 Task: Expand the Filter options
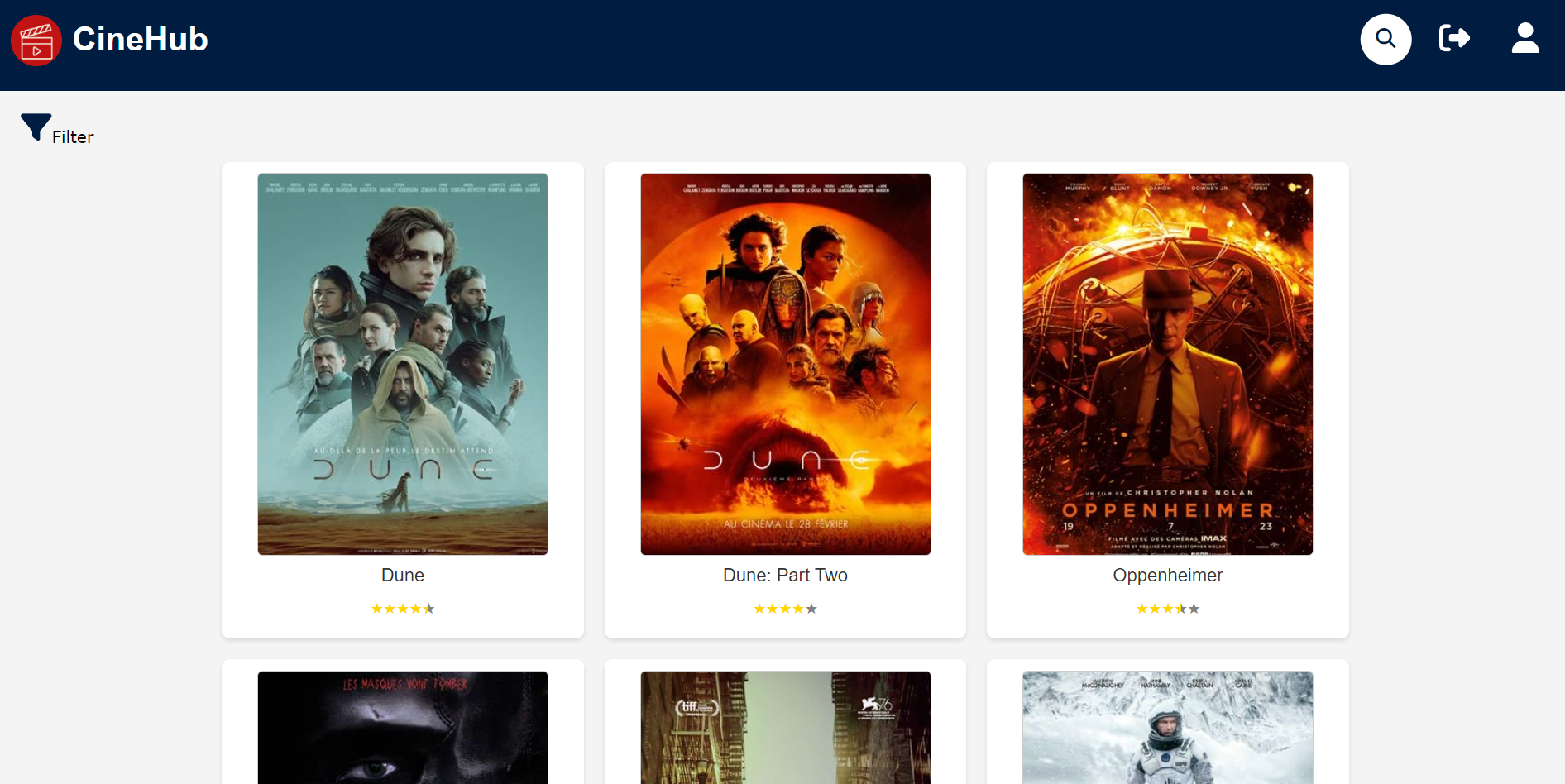pyautogui.click(x=73, y=137)
